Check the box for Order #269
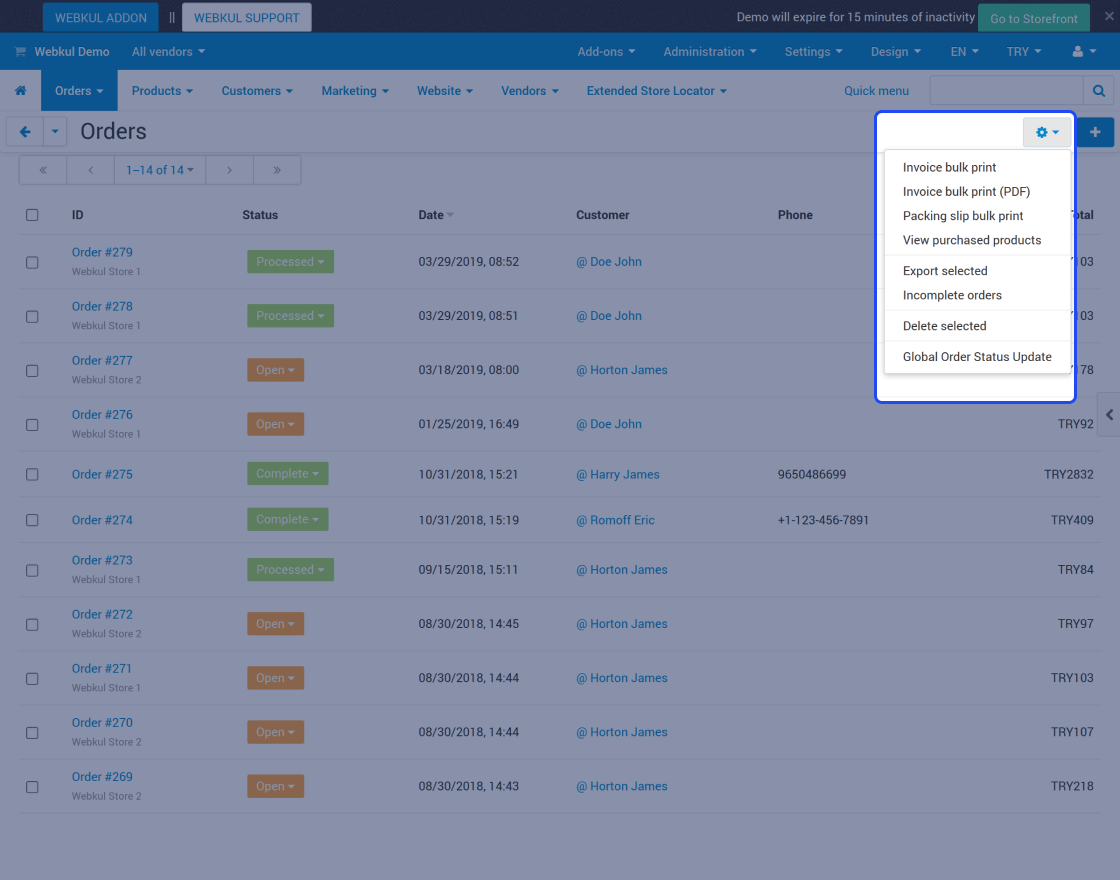The image size is (1120, 880). coord(32,787)
